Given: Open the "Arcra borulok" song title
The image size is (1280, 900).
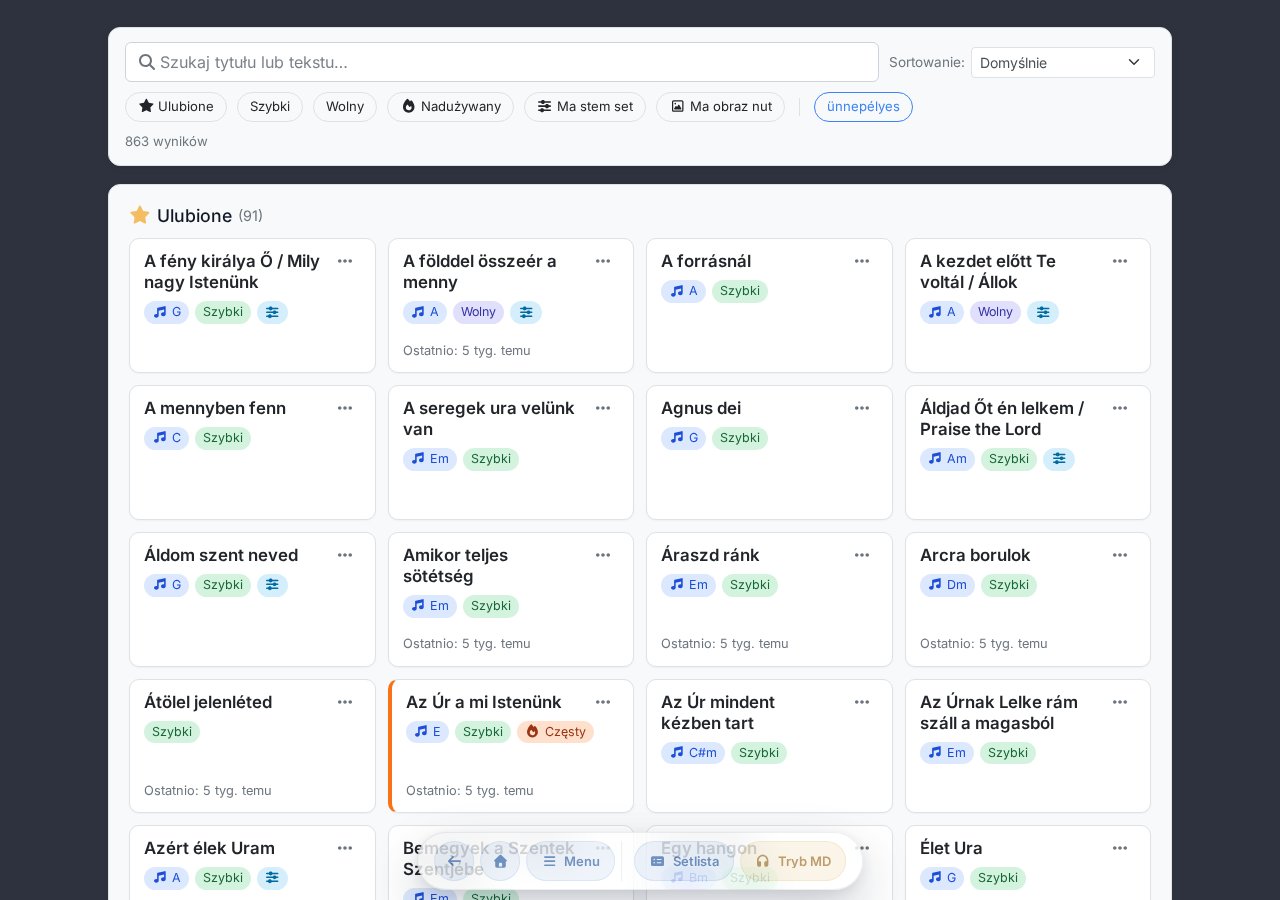Looking at the screenshot, I should click(975, 555).
